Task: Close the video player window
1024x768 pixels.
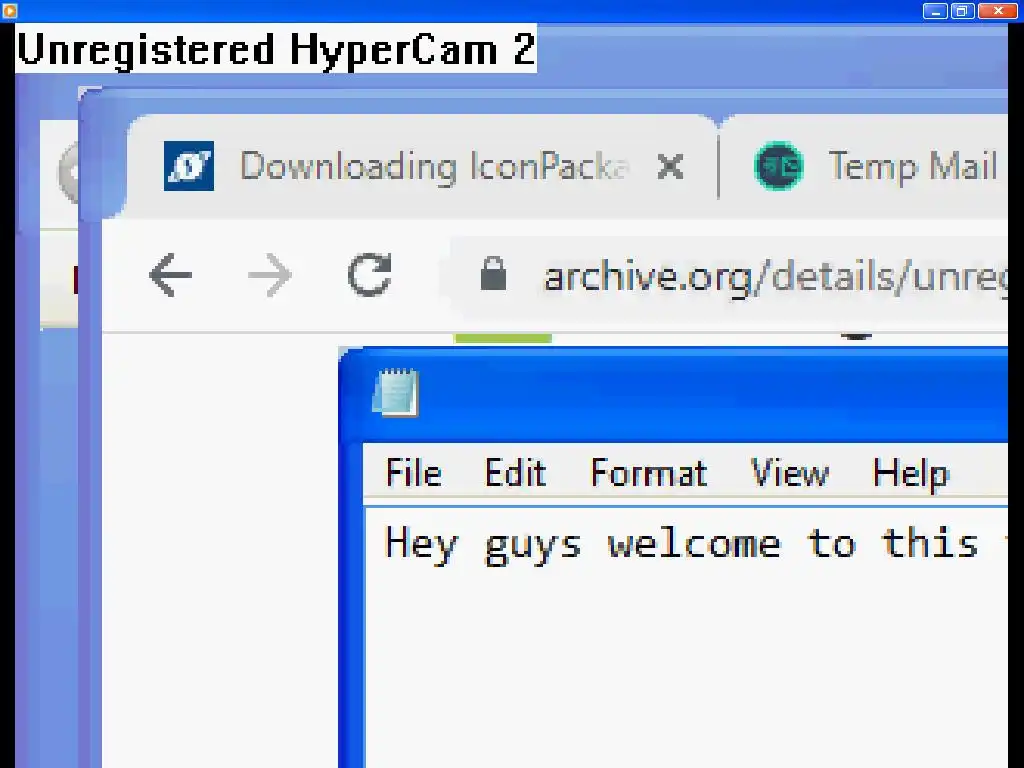Action: tap(998, 11)
